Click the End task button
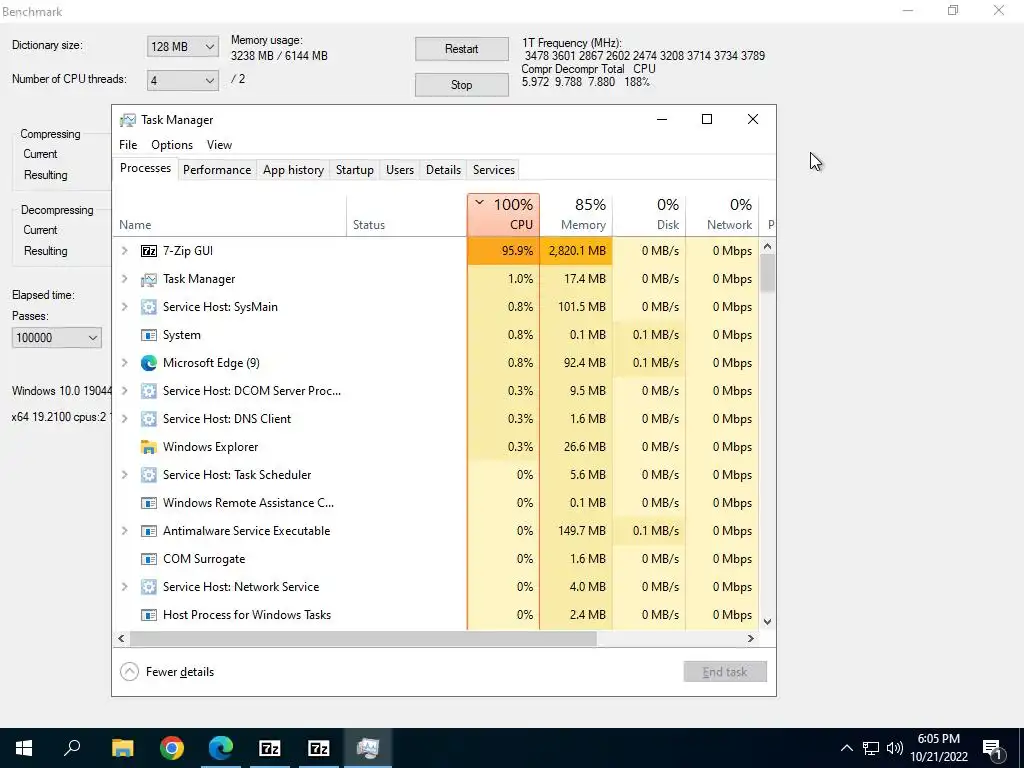The height and width of the screenshot is (768, 1024). 725,672
